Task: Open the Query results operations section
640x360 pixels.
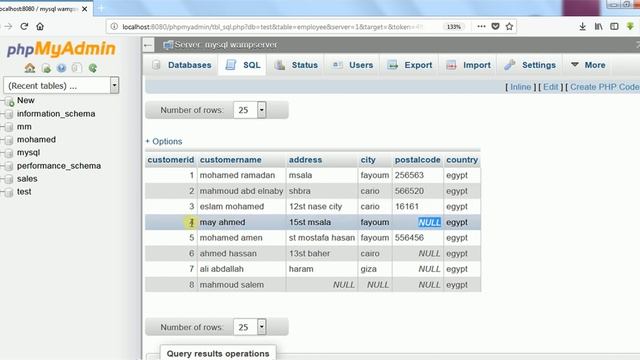Action: (x=218, y=353)
